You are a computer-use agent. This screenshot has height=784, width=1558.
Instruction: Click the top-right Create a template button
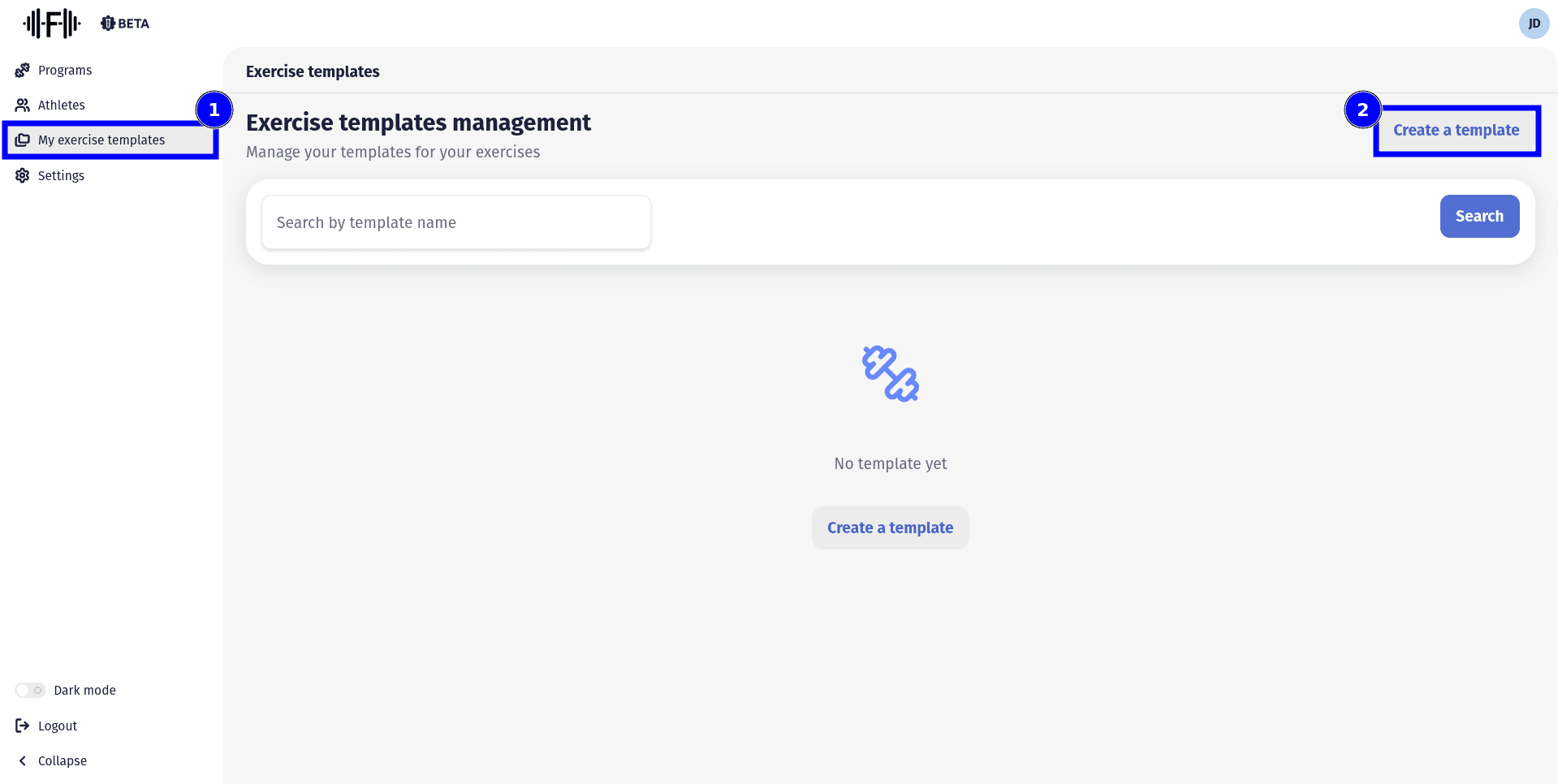tap(1456, 131)
